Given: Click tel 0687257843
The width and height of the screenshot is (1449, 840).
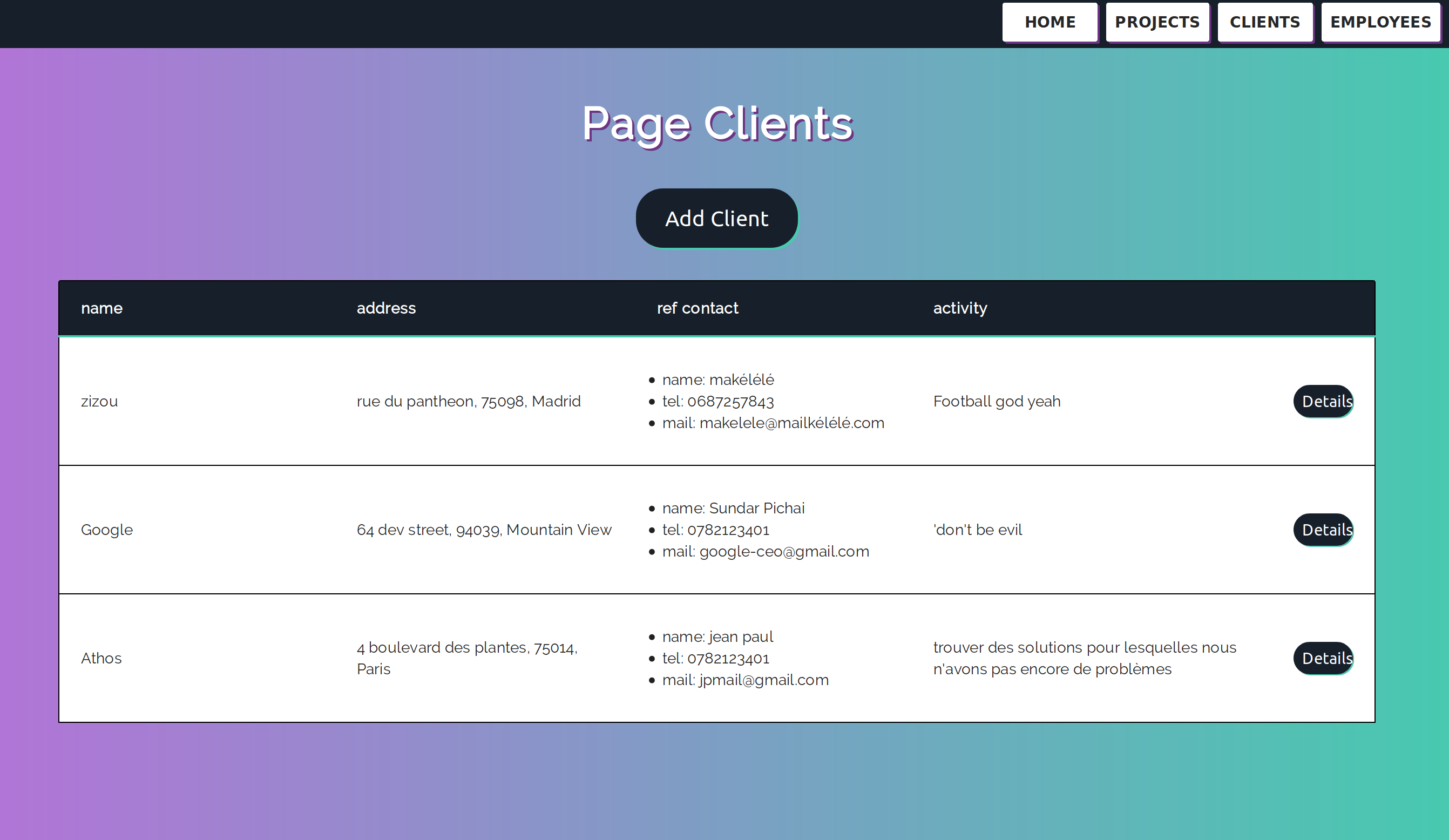Looking at the screenshot, I should (718, 401).
